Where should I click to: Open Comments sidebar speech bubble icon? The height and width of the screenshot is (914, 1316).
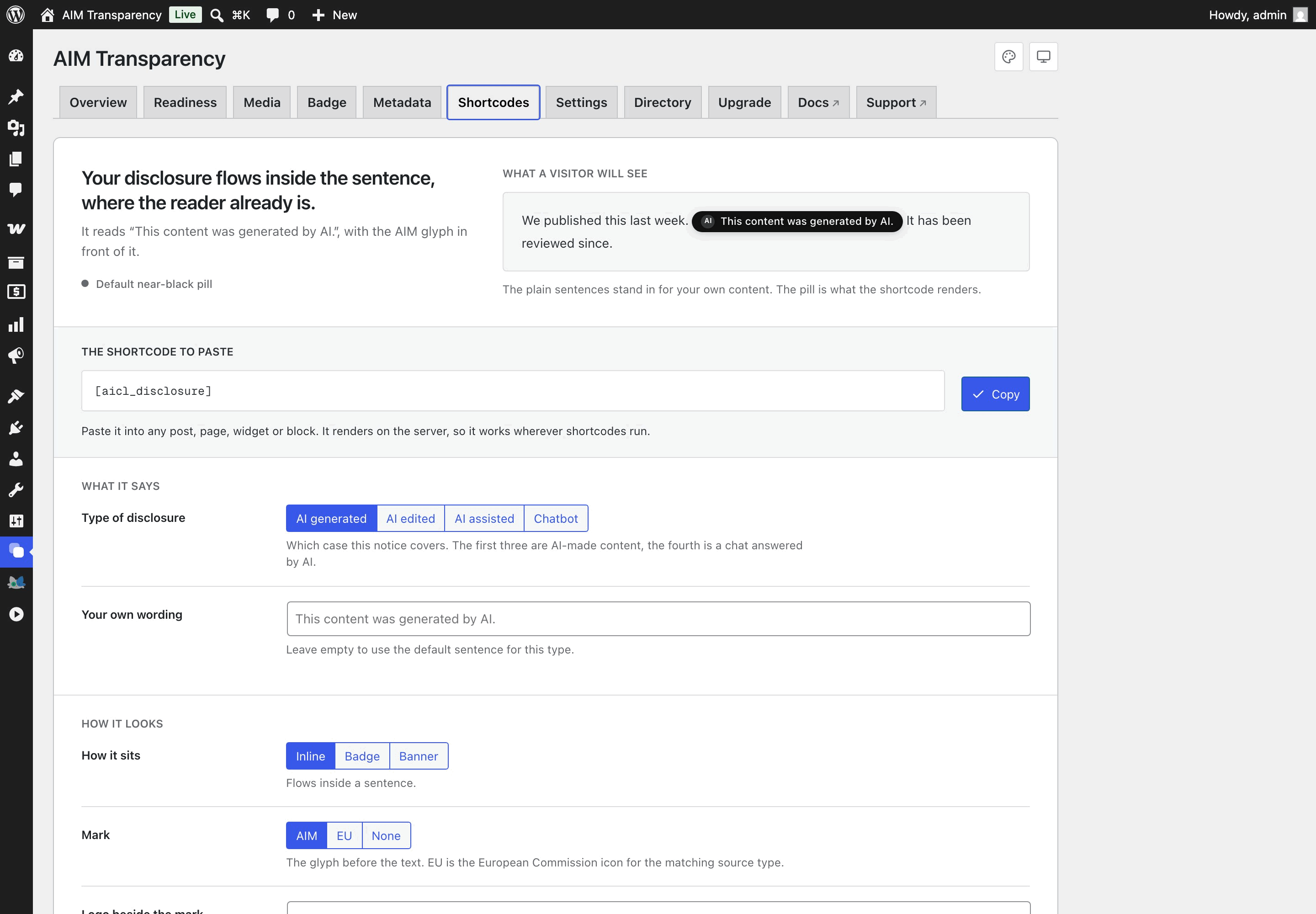tap(16, 190)
